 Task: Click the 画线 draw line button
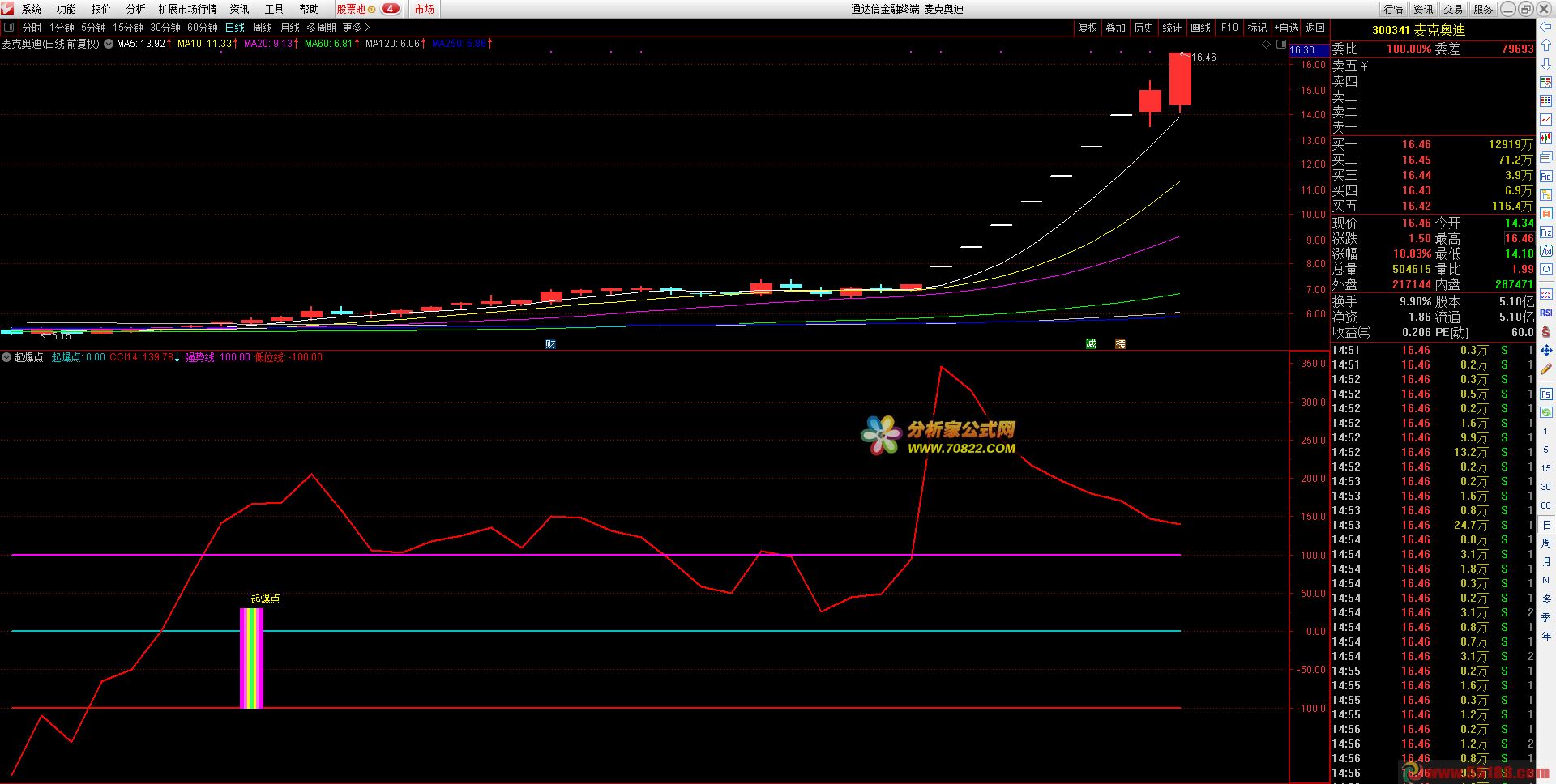tap(1201, 28)
